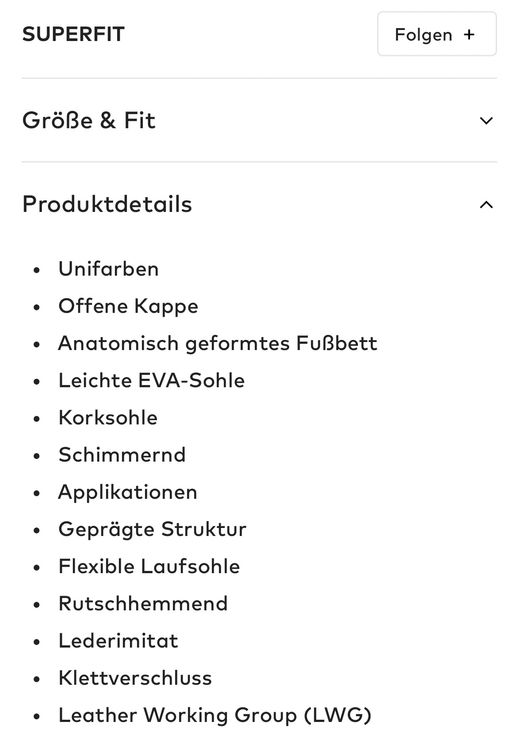Click the Folgen follow button

(437, 34)
